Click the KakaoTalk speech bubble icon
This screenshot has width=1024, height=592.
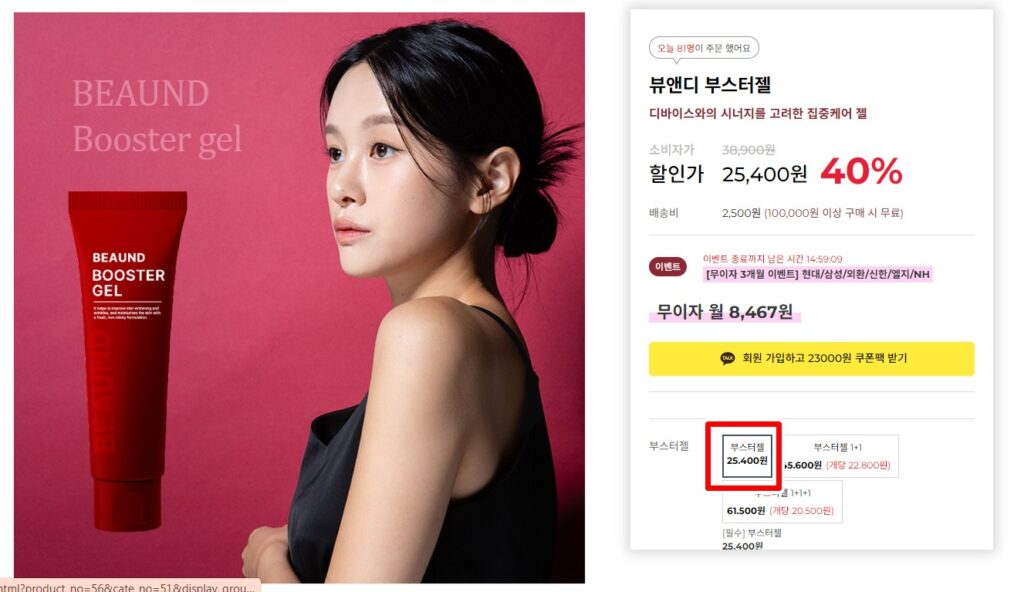click(727, 358)
